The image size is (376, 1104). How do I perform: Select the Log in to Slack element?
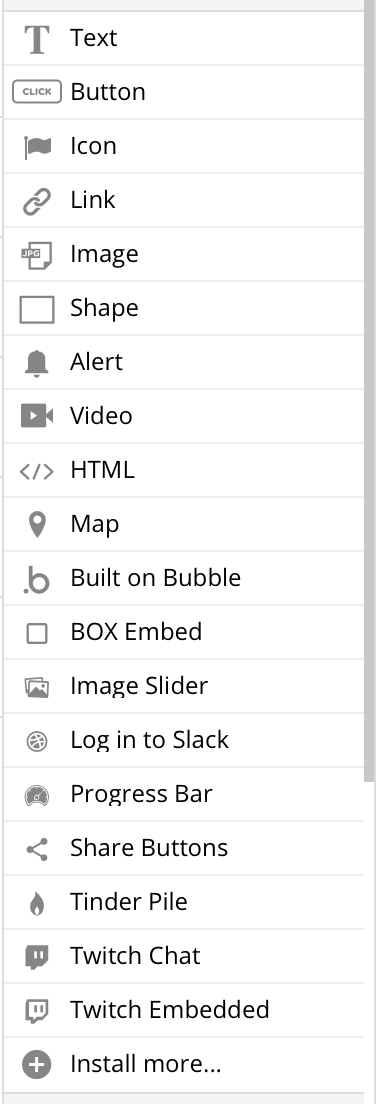(x=184, y=740)
